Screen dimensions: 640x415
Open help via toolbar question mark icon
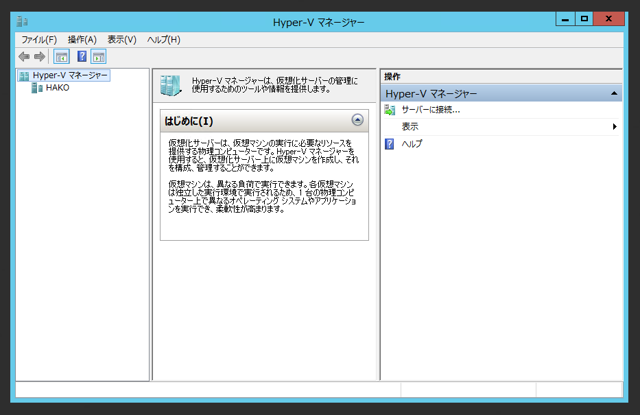coord(82,56)
